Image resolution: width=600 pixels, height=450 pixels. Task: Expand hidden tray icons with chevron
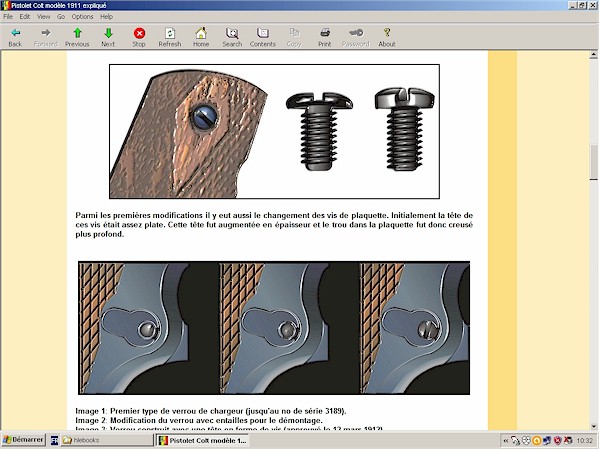point(506,441)
